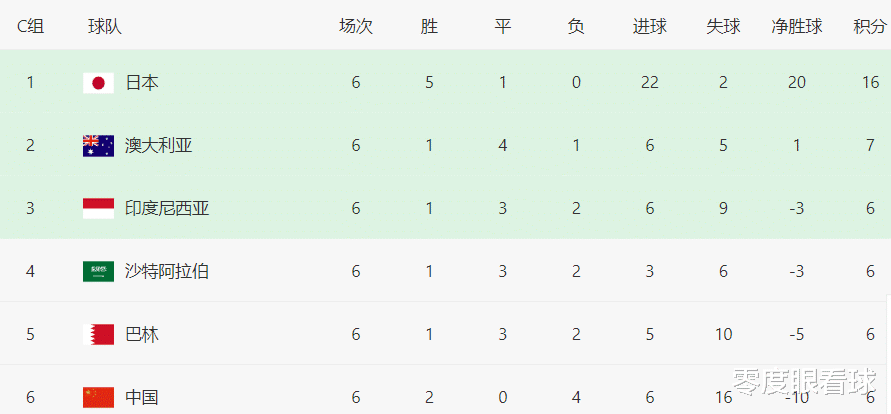Click the Japan flag icon
Screen dimensions: 891x414
coord(98,83)
